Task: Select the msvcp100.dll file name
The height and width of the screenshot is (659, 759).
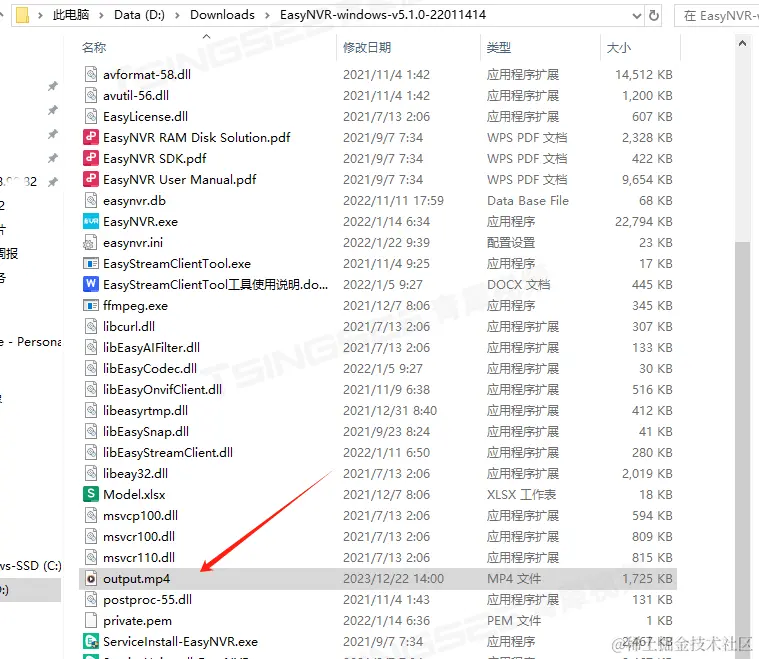Action: tap(140, 516)
